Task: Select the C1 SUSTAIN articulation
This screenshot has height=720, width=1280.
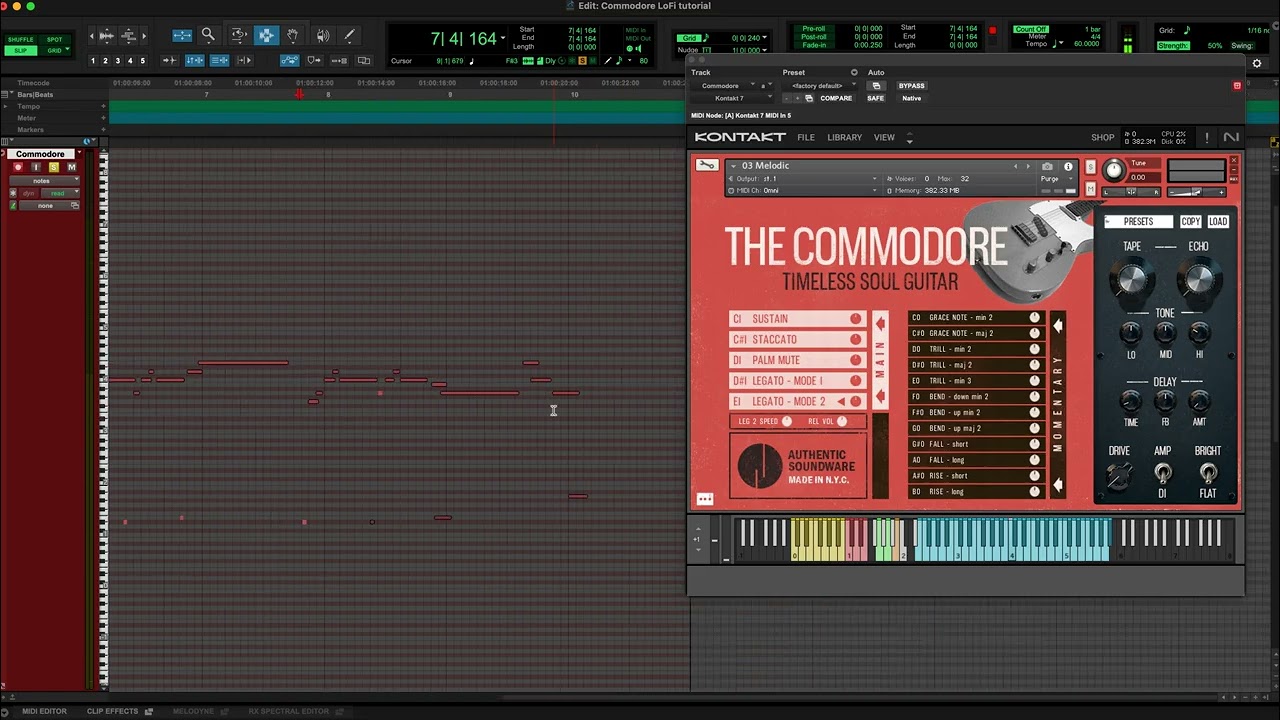Action: (797, 319)
